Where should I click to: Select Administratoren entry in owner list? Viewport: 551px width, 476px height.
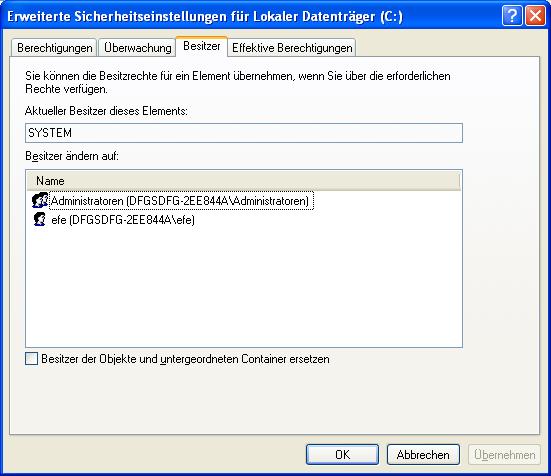coord(181,201)
